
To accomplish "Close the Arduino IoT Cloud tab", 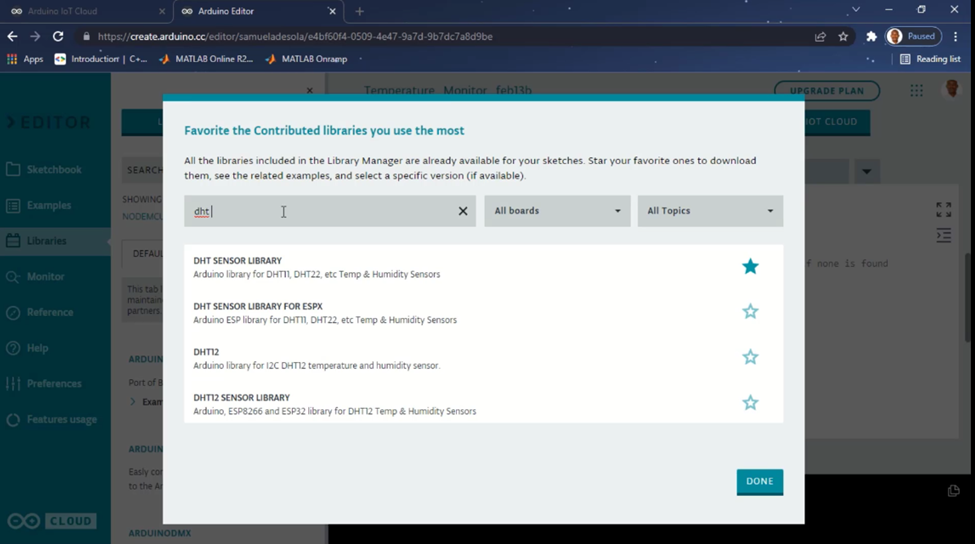I will [162, 11].
